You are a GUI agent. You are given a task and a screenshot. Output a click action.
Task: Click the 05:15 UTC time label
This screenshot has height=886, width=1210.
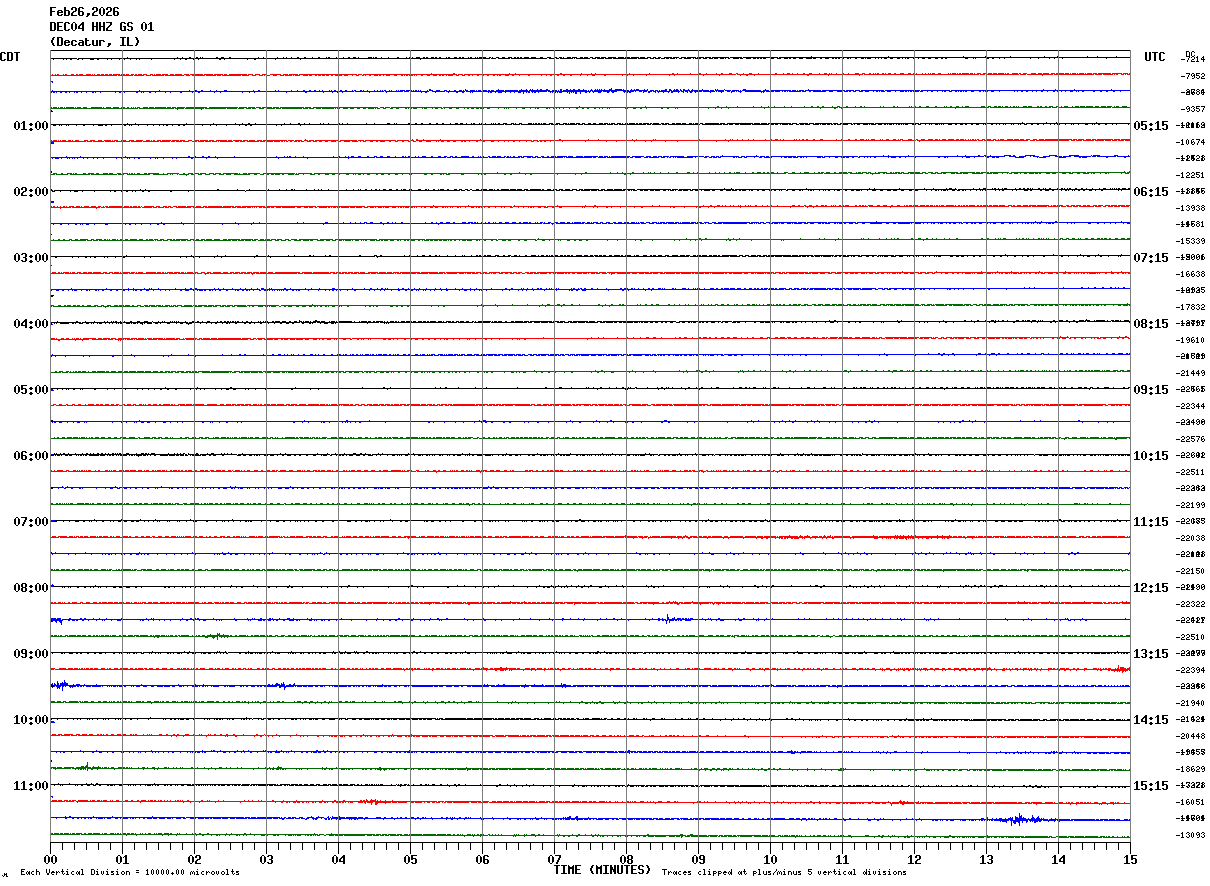[x=1150, y=125]
